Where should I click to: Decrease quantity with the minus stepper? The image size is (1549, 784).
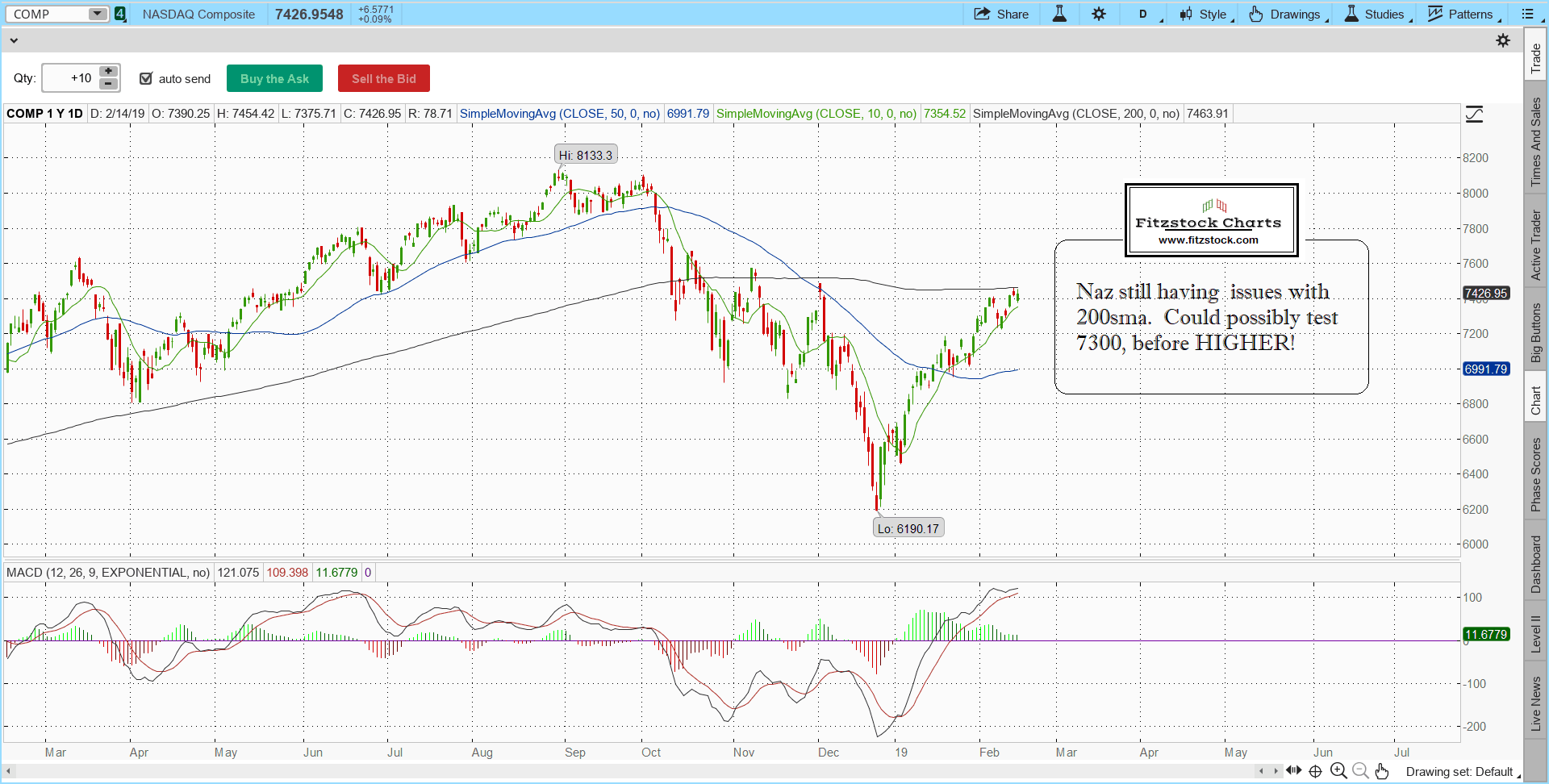point(108,84)
